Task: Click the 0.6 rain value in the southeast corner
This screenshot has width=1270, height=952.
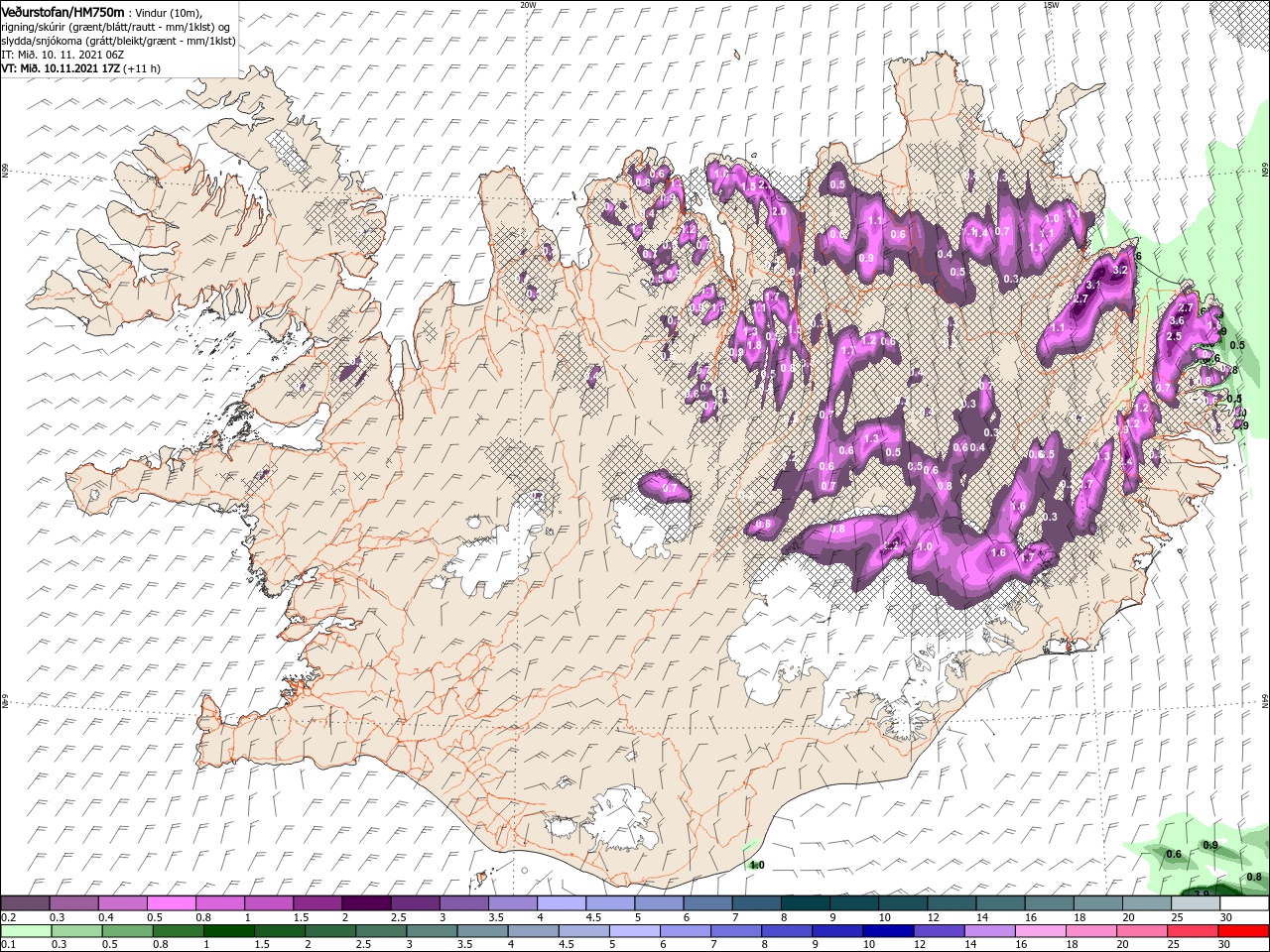Action: tap(1174, 854)
